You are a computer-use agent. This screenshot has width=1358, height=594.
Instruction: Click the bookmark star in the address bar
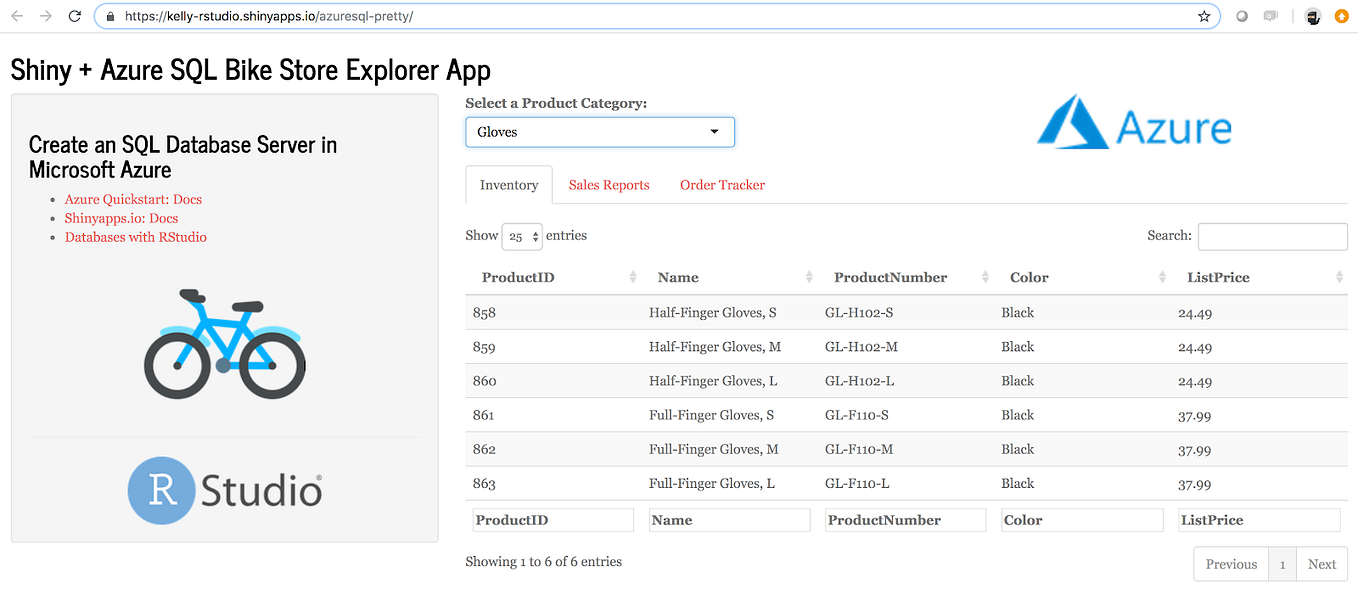coord(1204,16)
